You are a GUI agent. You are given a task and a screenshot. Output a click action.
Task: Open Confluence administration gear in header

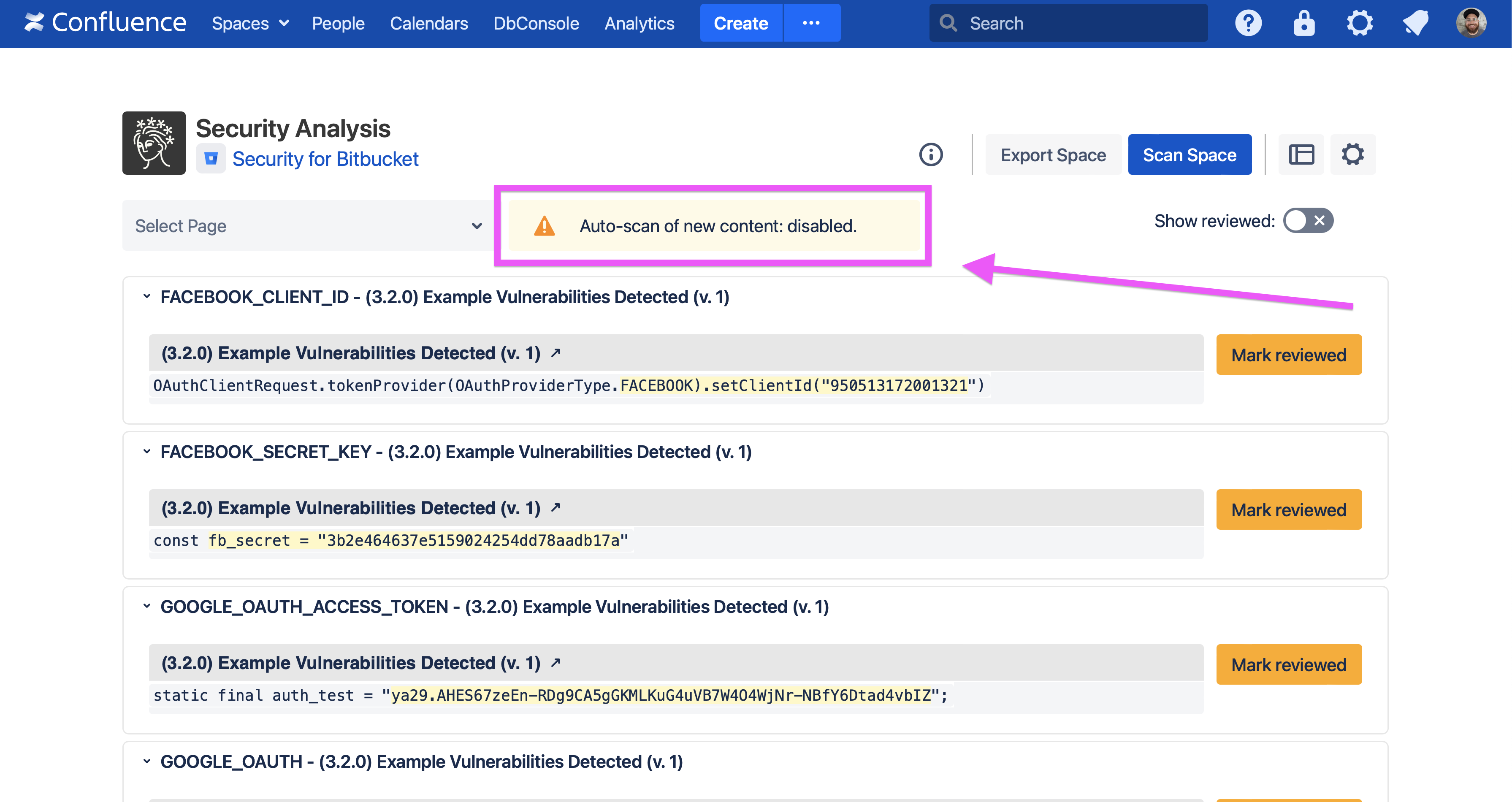(x=1359, y=24)
